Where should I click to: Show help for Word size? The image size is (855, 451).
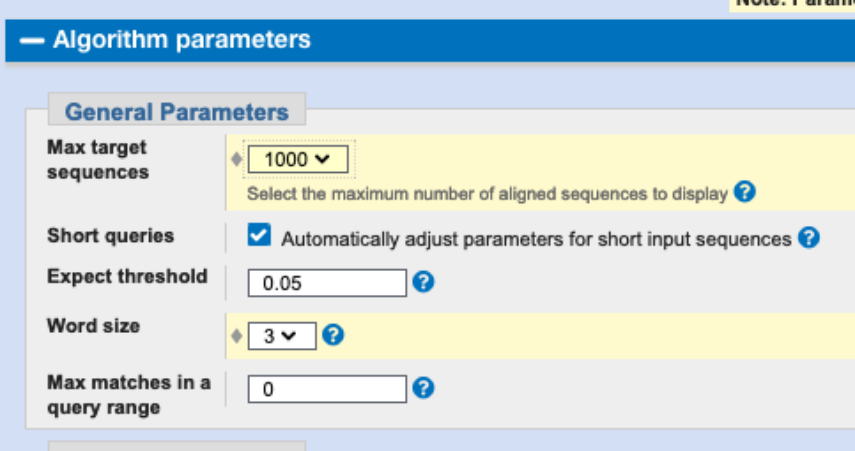click(333, 335)
